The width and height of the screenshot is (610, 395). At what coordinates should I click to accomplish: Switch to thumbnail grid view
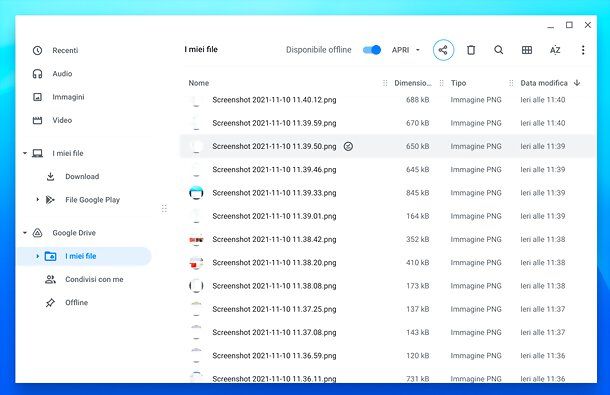[x=527, y=50]
